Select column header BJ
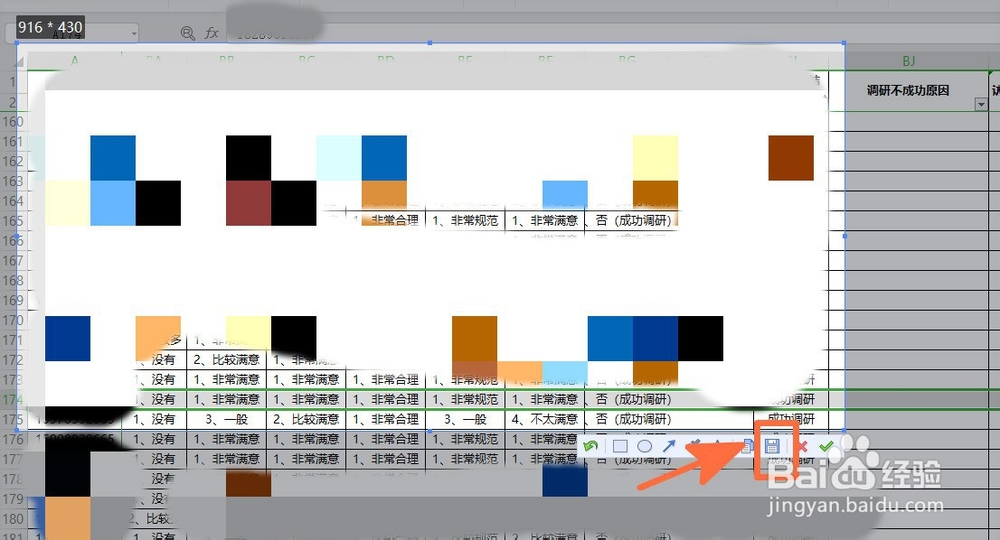1000x540 pixels. (909, 61)
